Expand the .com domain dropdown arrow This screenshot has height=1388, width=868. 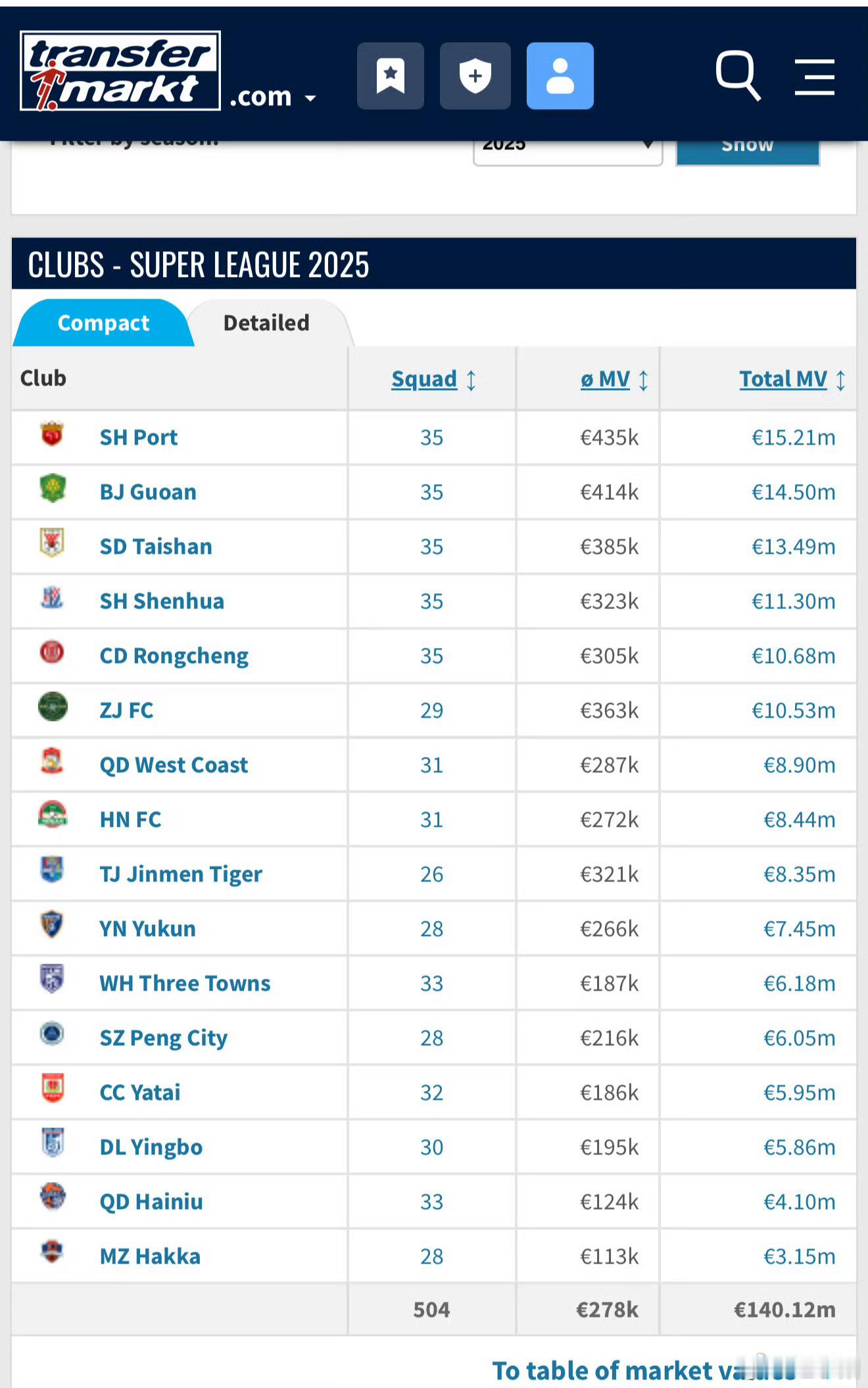(310, 99)
